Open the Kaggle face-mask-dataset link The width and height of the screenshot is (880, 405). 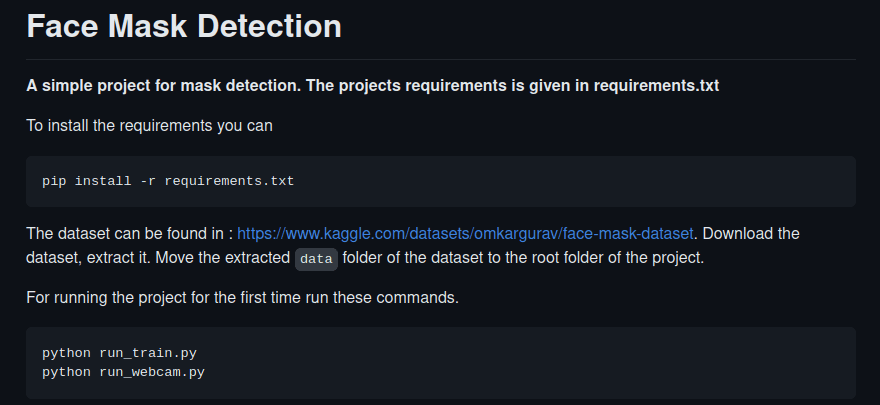click(x=465, y=233)
